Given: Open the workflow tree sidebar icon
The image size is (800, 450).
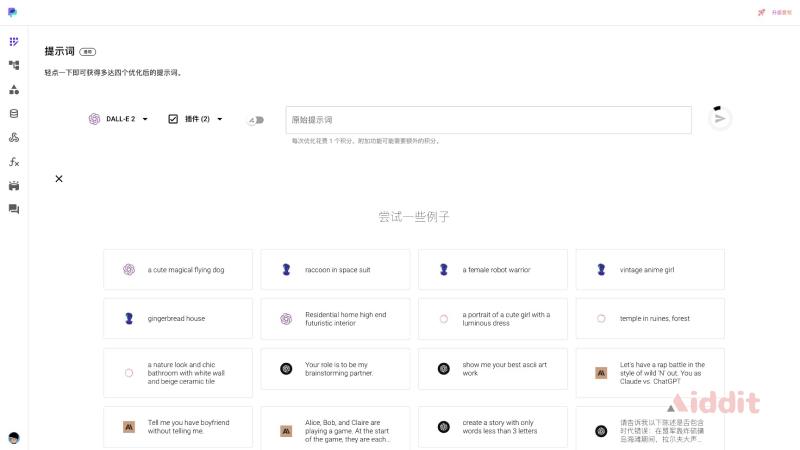Looking at the screenshot, I should (x=14, y=65).
